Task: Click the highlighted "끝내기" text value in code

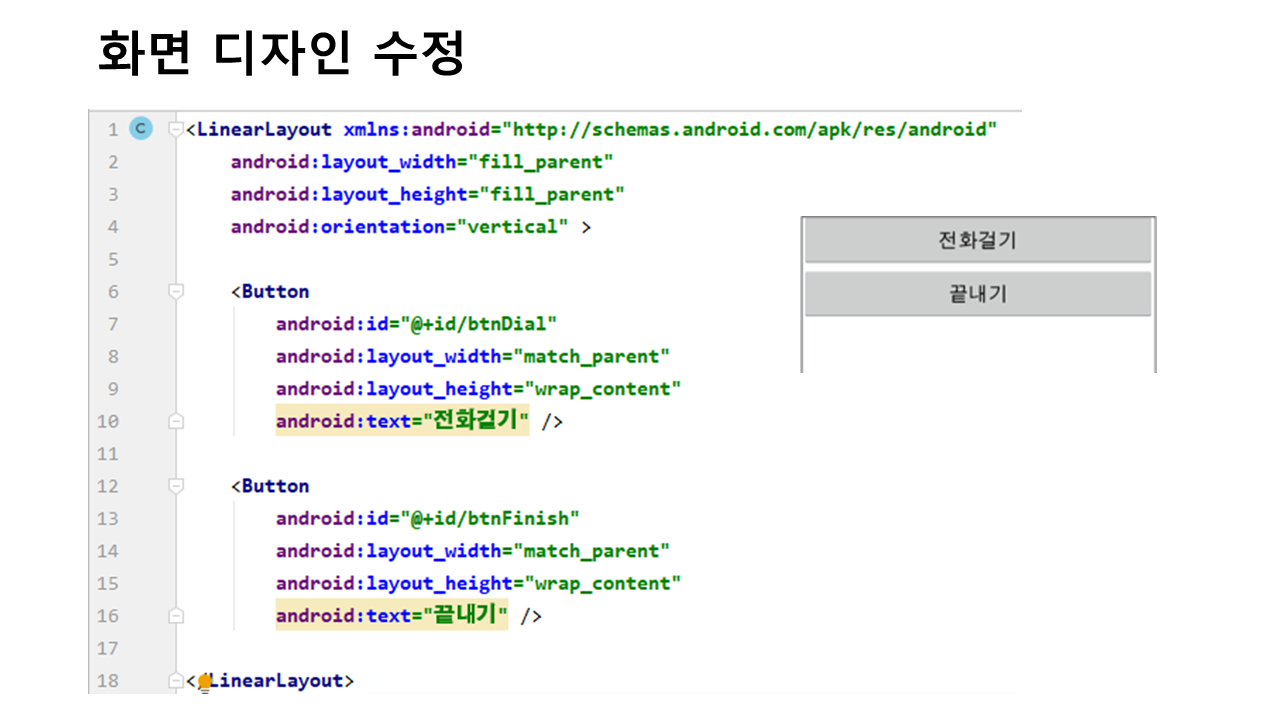Action: coord(465,616)
